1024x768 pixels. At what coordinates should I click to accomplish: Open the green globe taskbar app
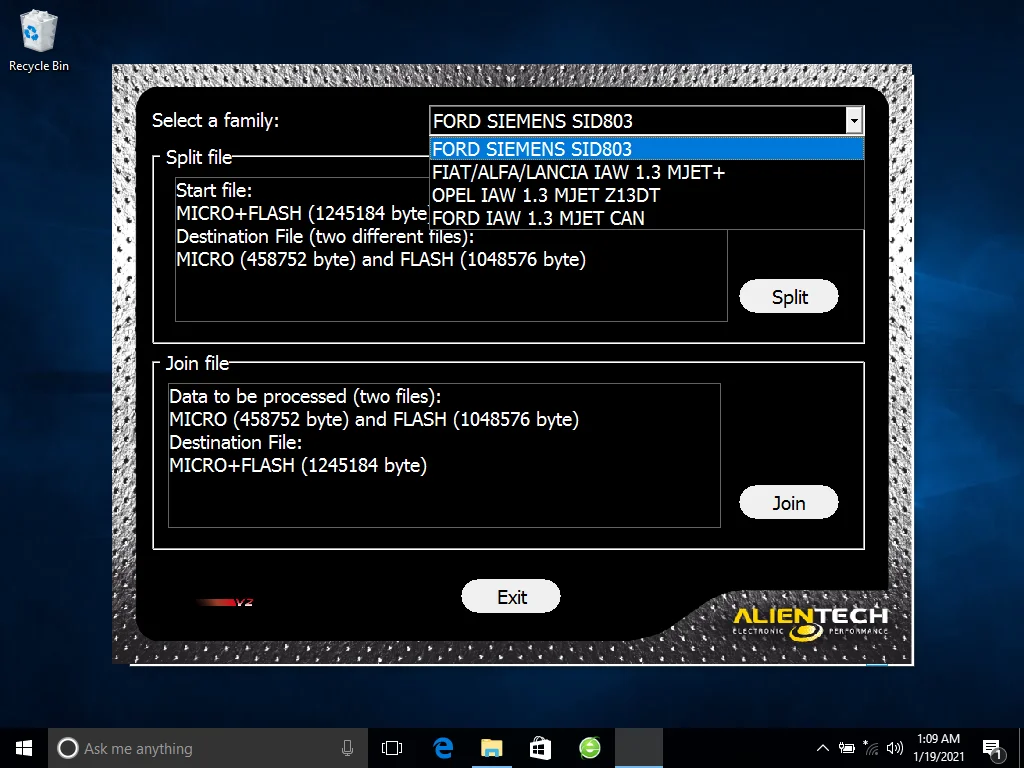[590, 748]
